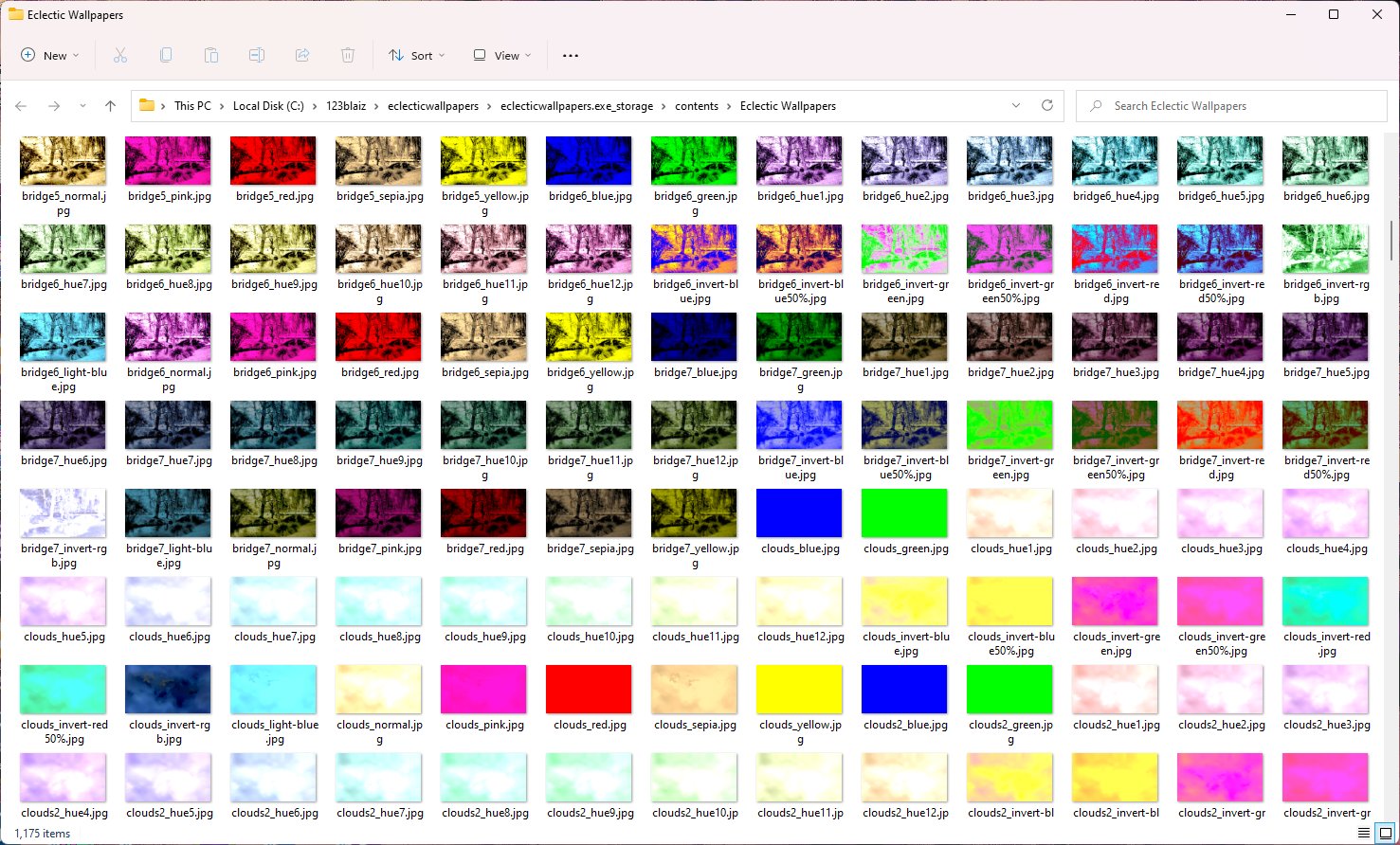
Task: Open the Sort options dropdown
Action: [416, 56]
